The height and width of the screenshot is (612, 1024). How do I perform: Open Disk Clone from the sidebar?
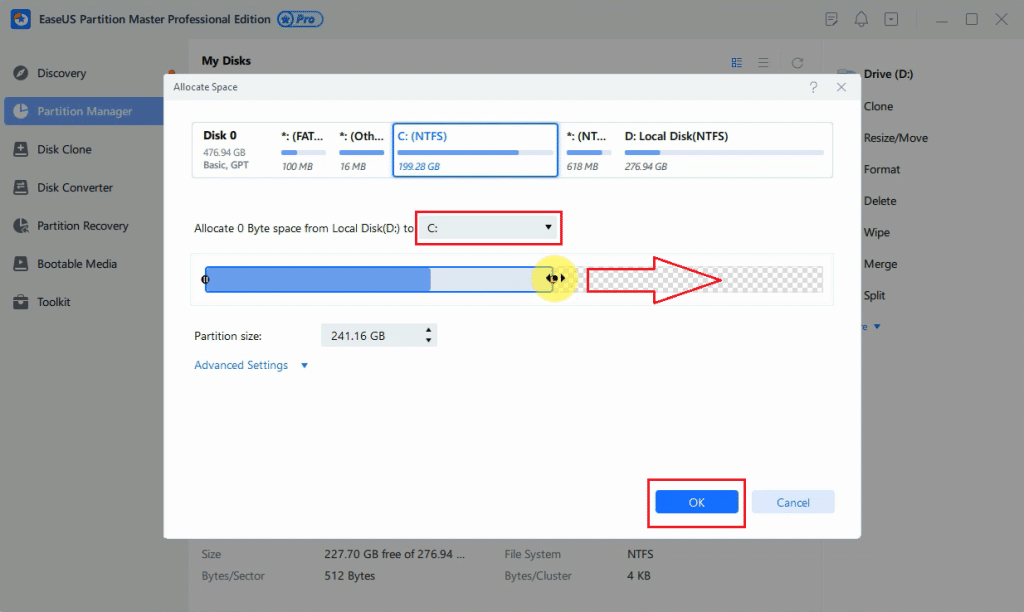(64, 150)
